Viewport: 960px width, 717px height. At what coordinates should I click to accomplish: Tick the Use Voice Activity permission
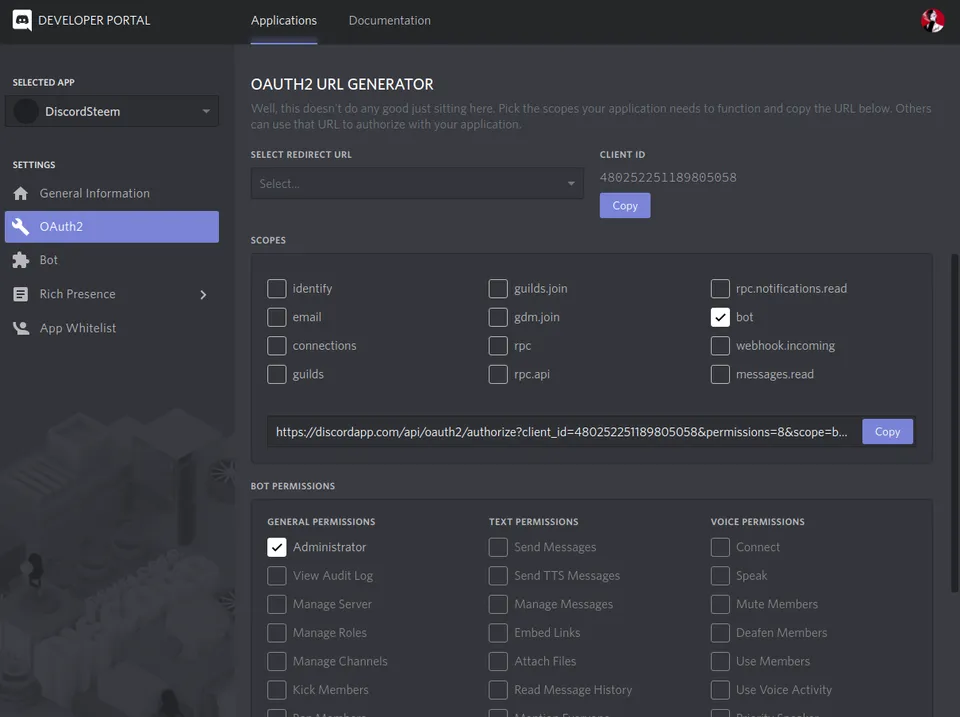(x=720, y=690)
